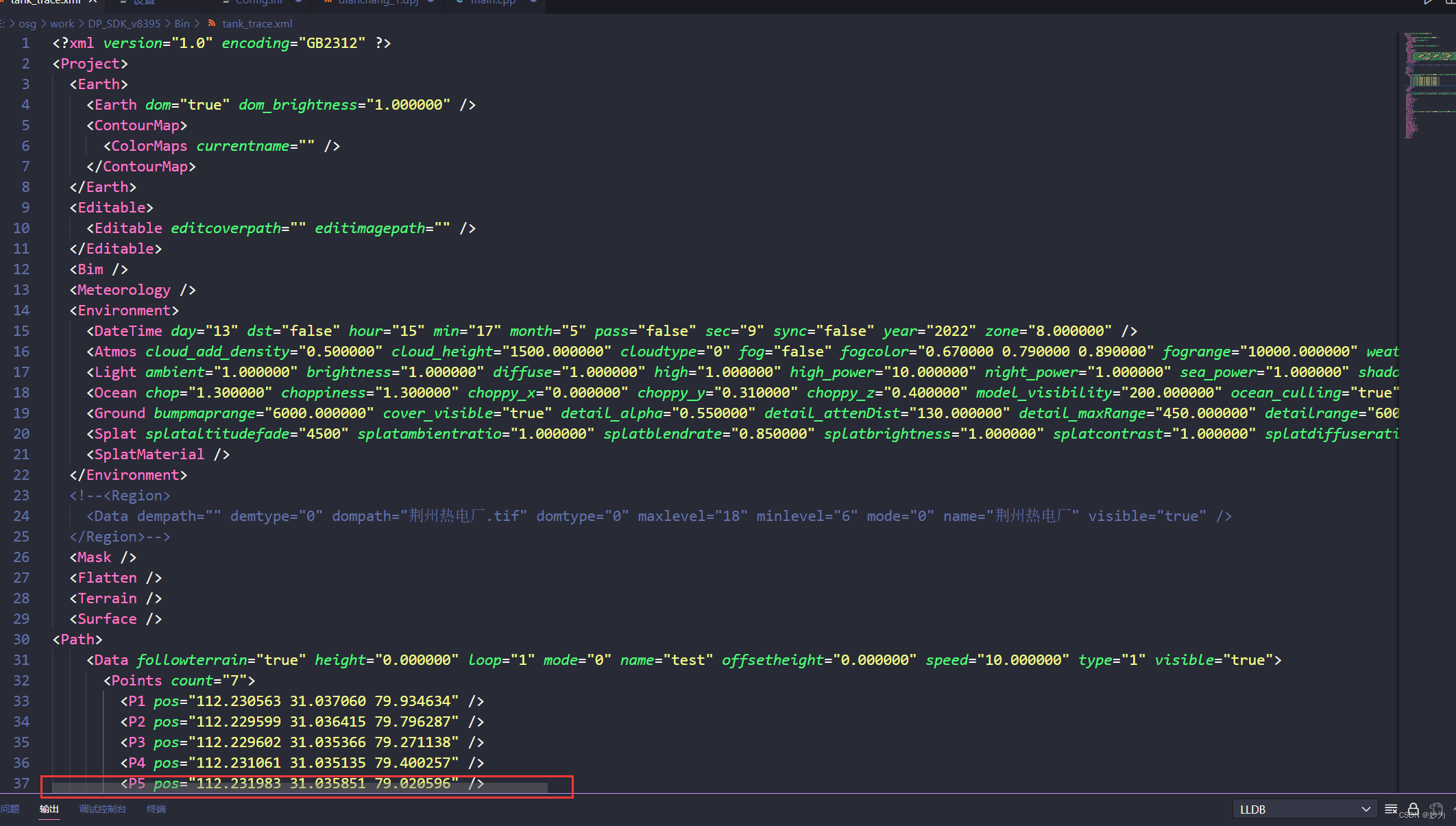The height and width of the screenshot is (826, 1456).
Task: Open the LLDB output channel dropdown
Action: pyautogui.click(x=1304, y=810)
